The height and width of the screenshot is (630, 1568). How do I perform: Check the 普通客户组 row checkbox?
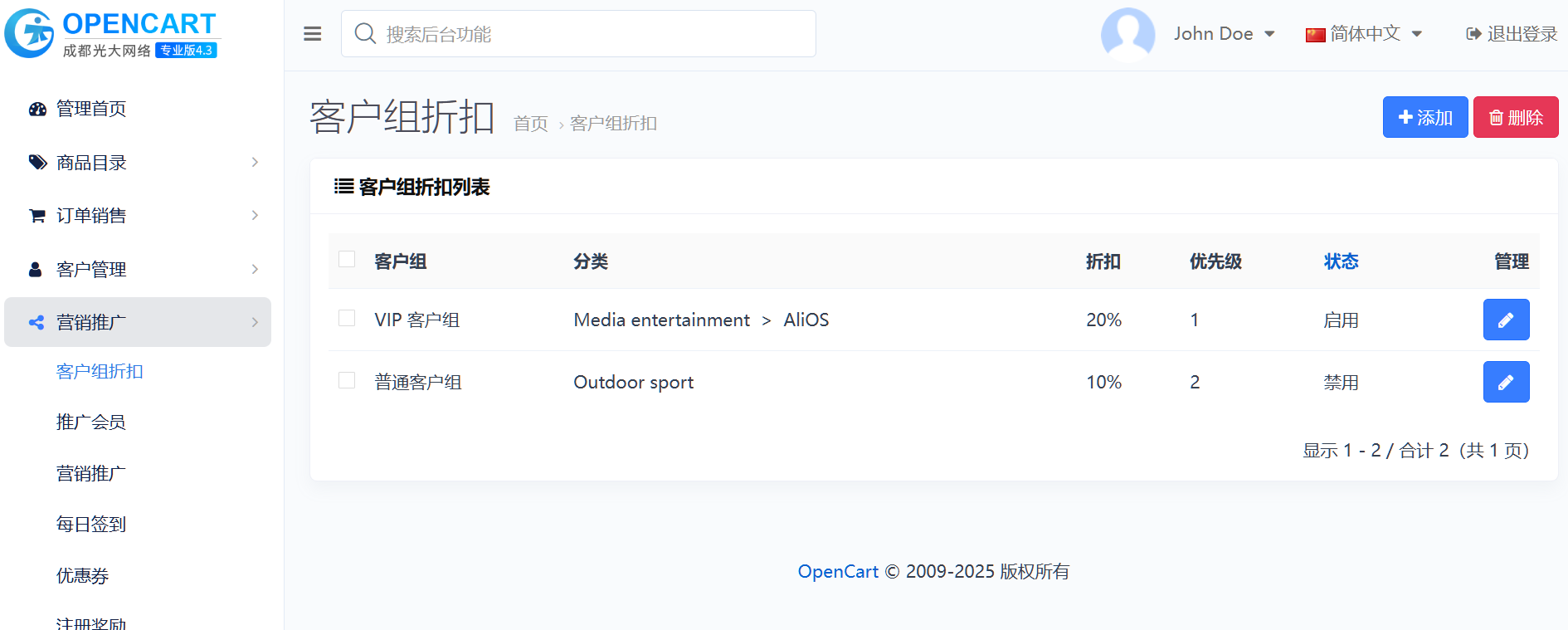point(347,381)
